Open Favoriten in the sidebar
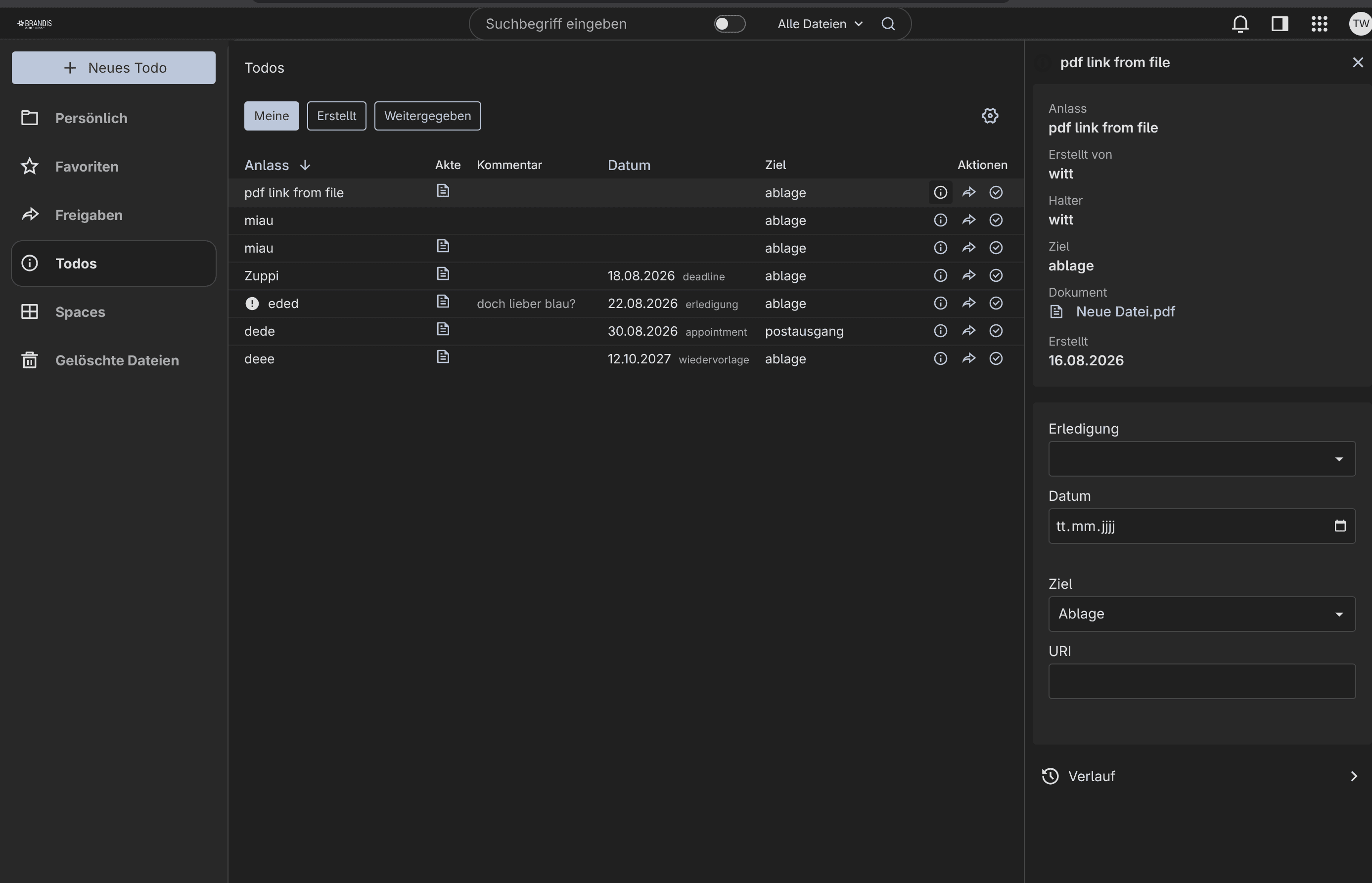 point(114,167)
